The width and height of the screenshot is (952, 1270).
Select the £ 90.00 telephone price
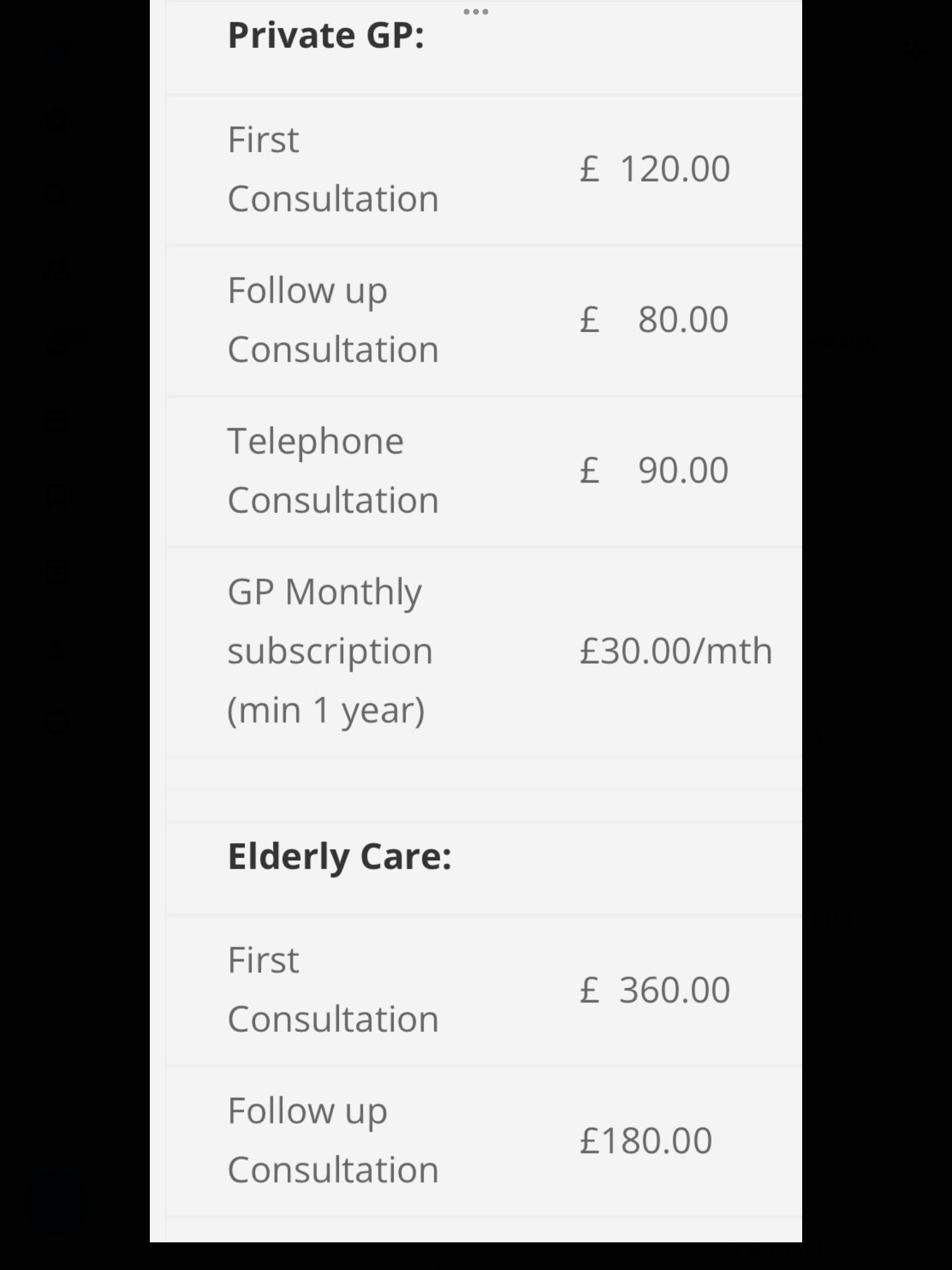pos(654,470)
